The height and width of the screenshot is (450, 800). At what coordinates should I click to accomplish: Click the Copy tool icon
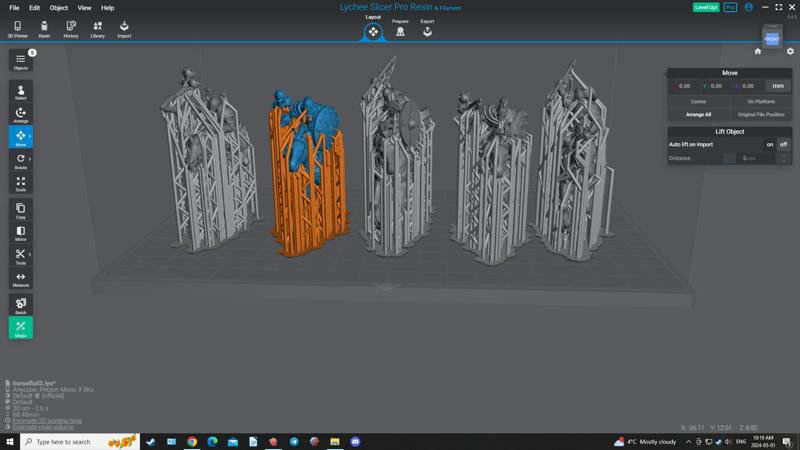click(20, 209)
